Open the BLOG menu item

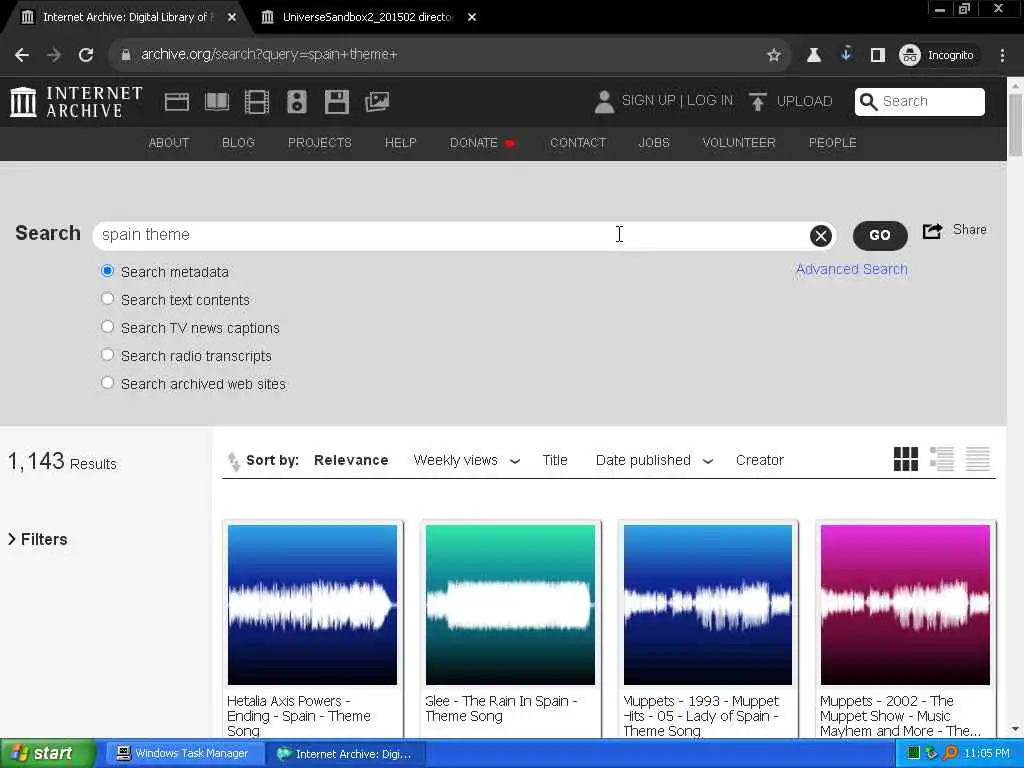click(238, 142)
